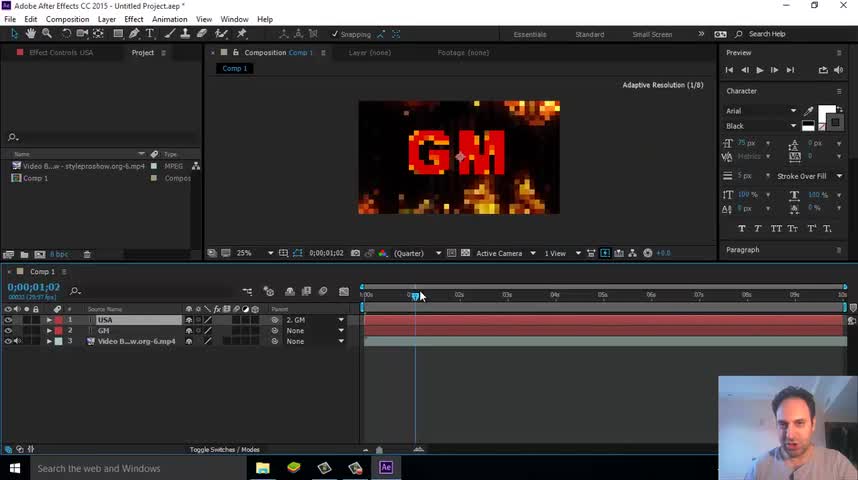Expand the USA layer properties
This screenshot has width=858, height=480.
[49, 320]
